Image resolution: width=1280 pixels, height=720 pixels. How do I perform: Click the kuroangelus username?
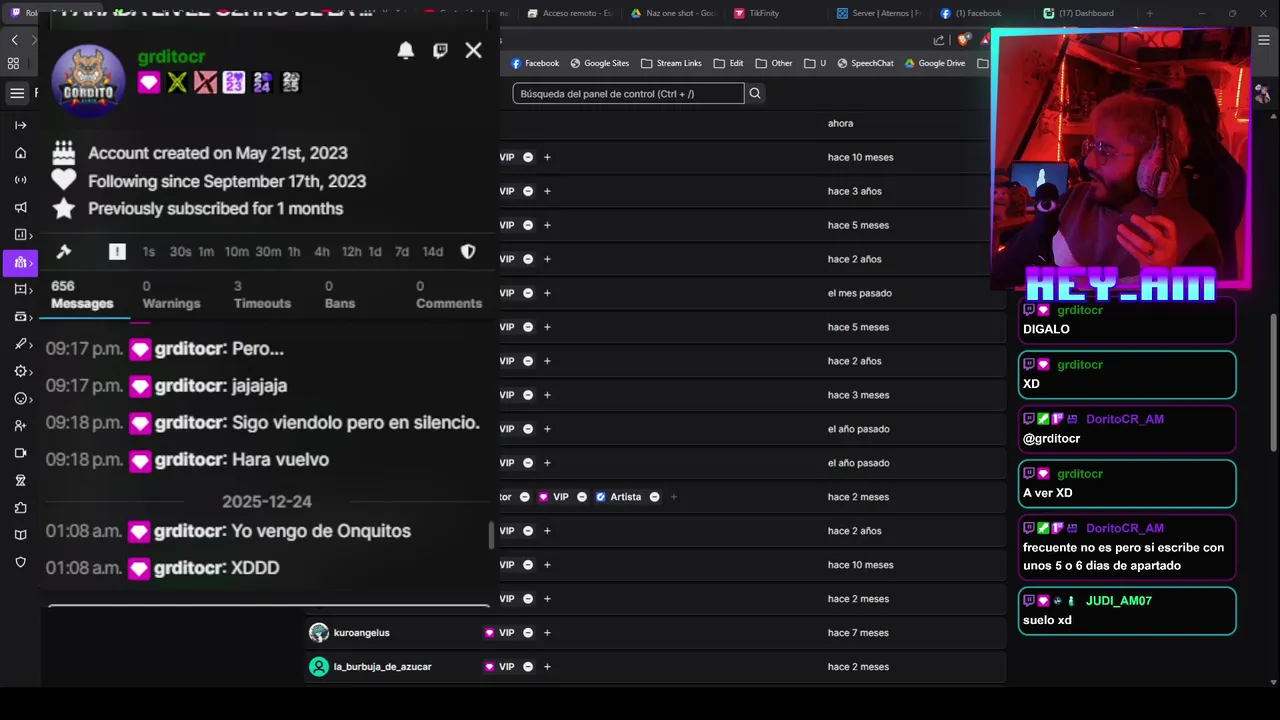[x=362, y=633]
